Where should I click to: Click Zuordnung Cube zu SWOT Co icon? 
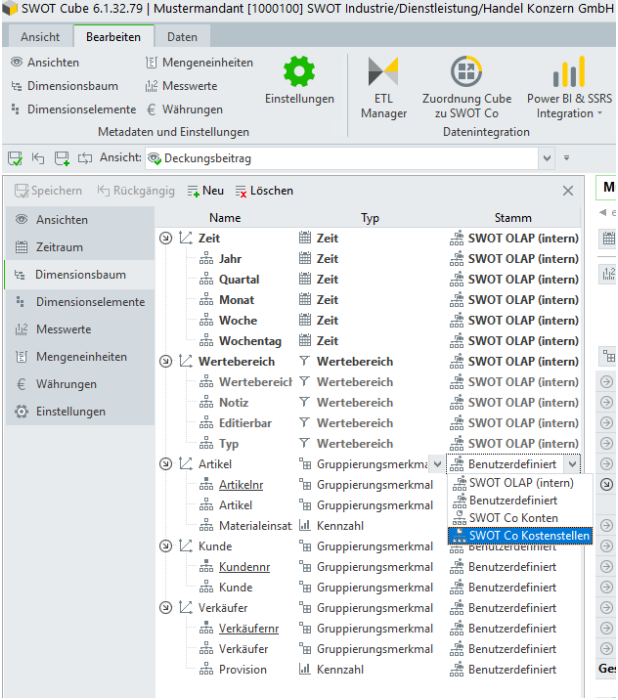[466, 87]
